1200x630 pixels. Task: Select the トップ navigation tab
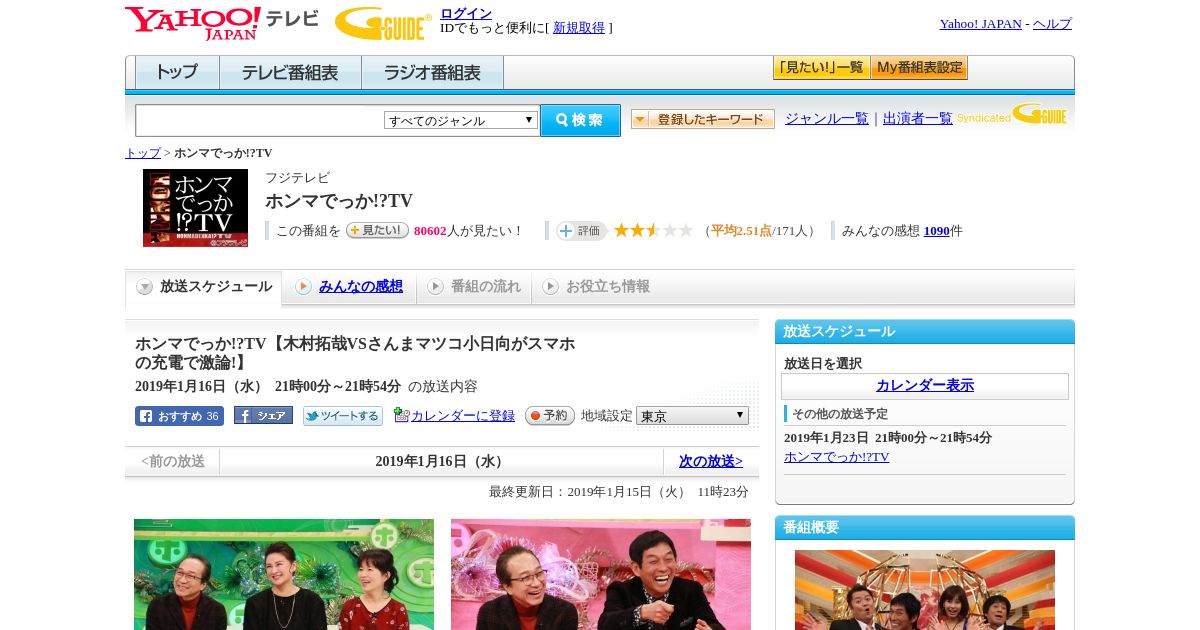177,73
